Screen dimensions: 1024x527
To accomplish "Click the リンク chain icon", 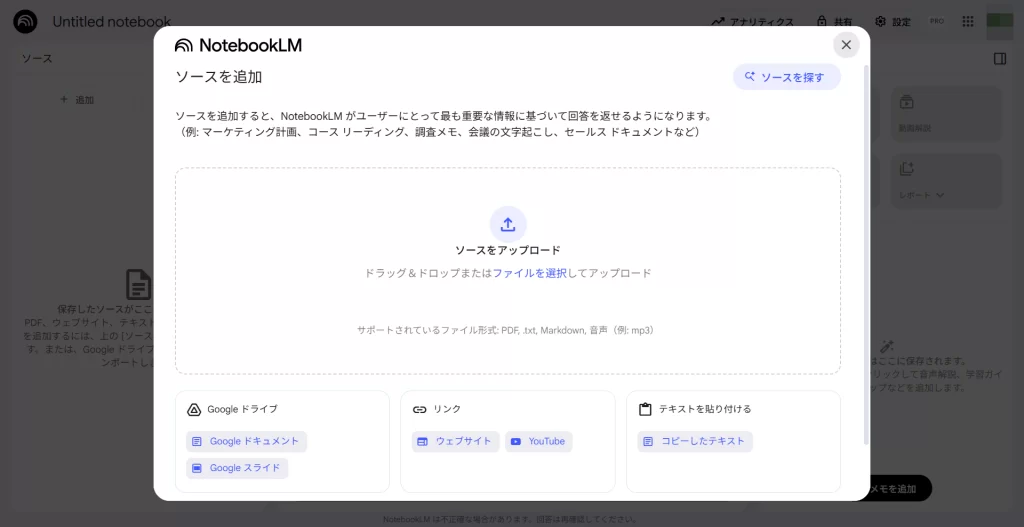I will coord(419,409).
